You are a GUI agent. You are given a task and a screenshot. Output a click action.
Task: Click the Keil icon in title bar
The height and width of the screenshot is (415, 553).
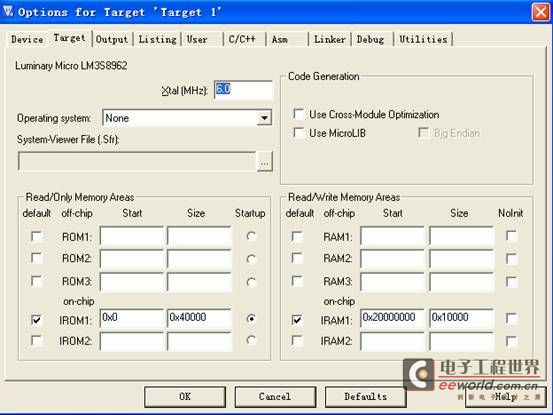tap(8, 11)
